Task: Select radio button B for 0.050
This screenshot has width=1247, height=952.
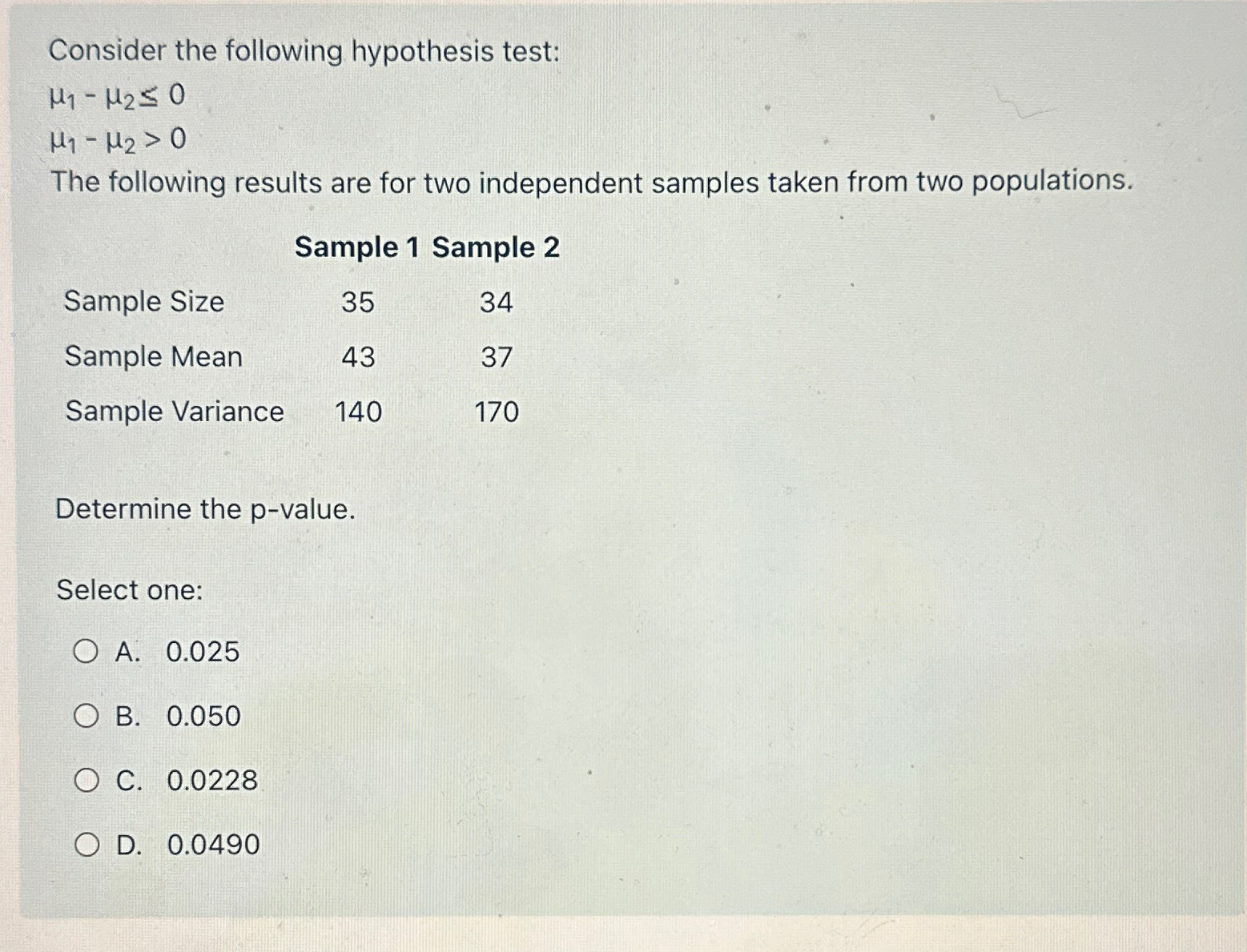Action: tap(87, 717)
